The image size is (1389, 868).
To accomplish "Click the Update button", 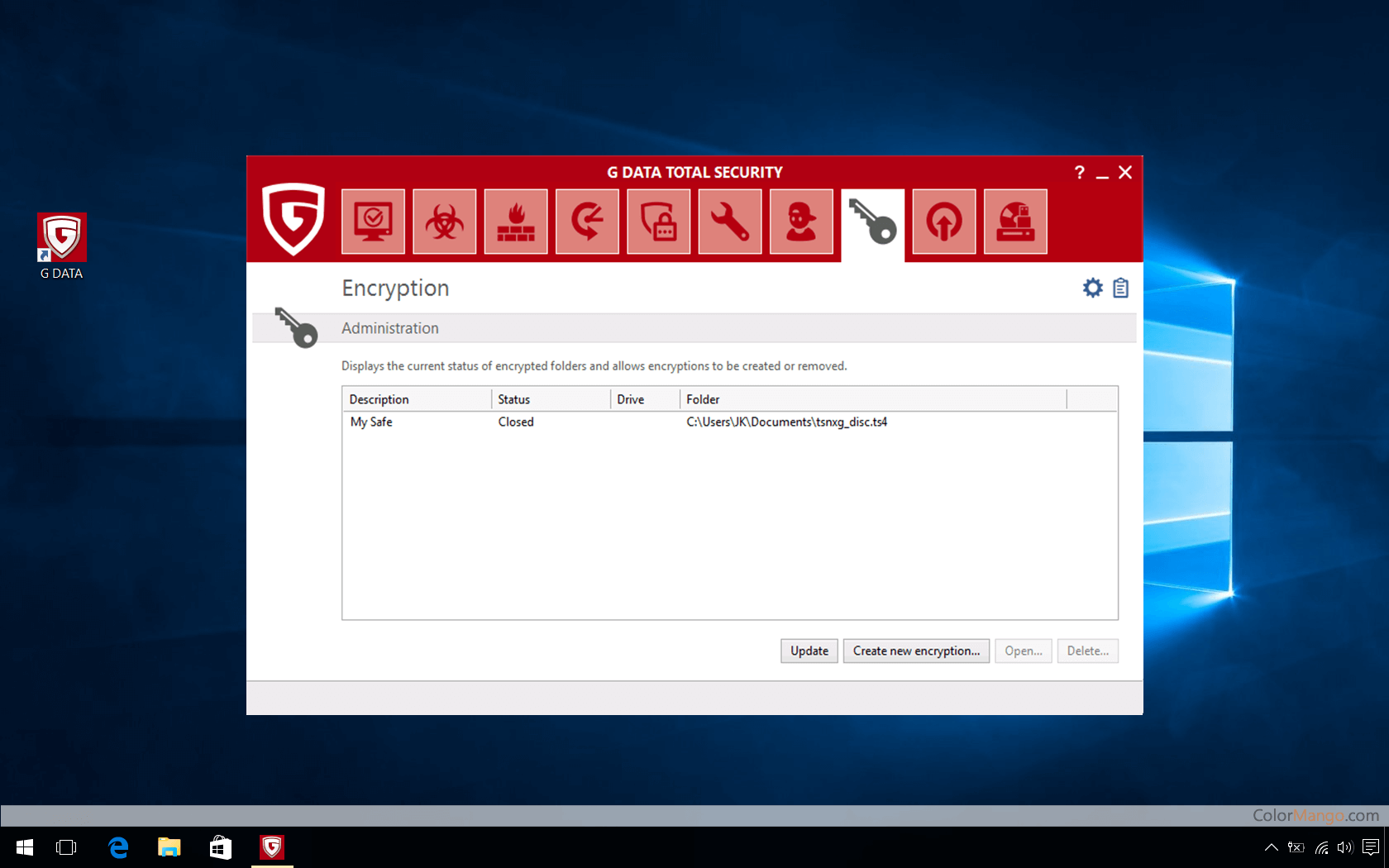I will [x=809, y=651].
